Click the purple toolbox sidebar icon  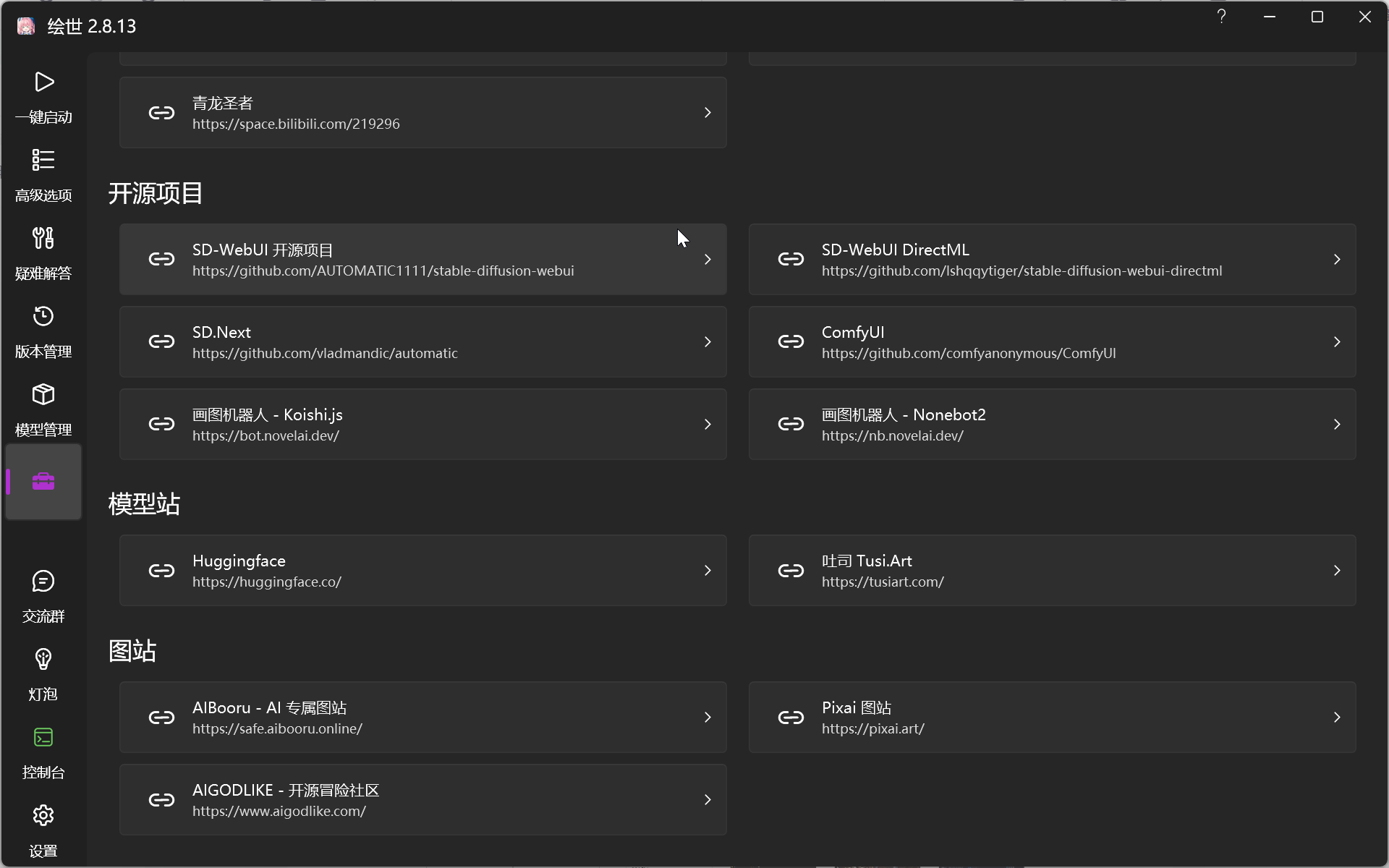coord(43,482)
